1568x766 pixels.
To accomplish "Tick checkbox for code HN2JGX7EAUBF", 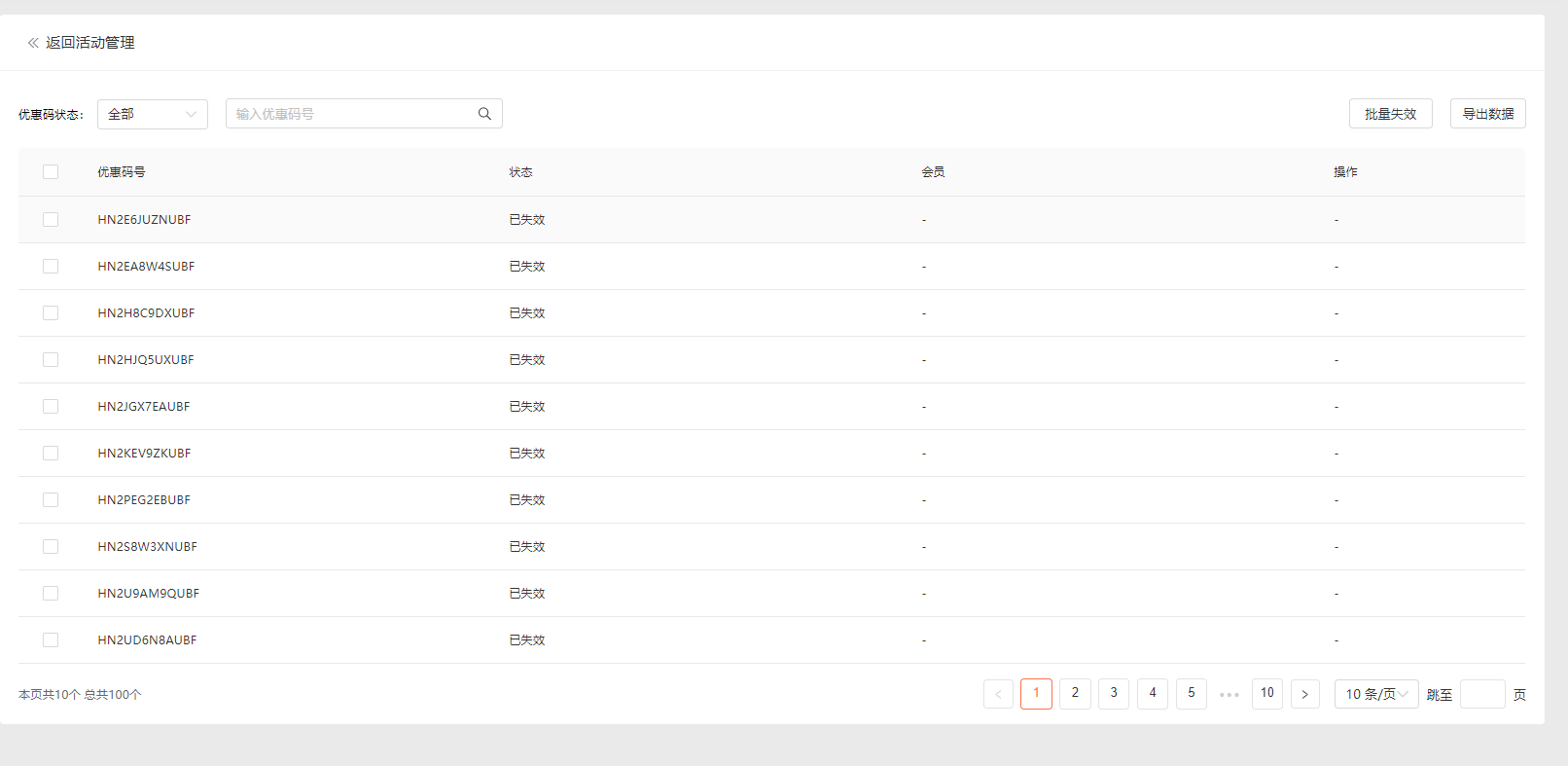I will (51, 407).
